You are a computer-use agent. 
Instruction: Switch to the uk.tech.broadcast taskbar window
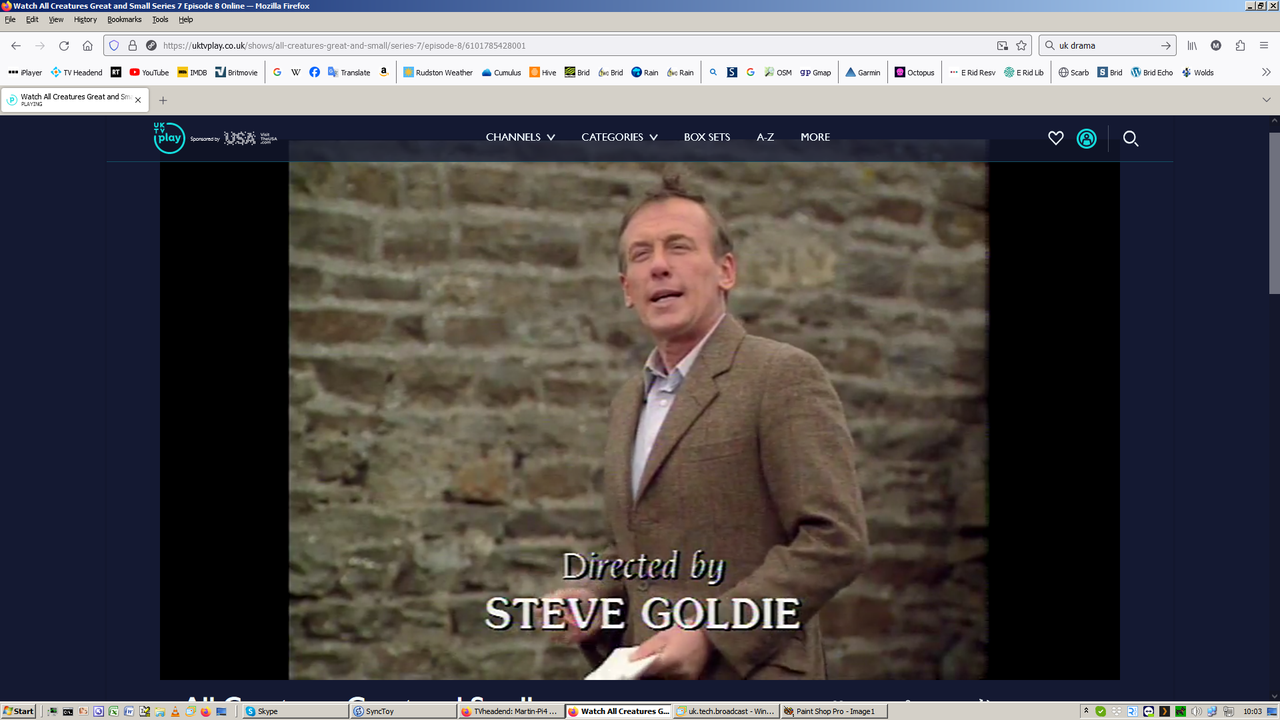pos(726,711)
